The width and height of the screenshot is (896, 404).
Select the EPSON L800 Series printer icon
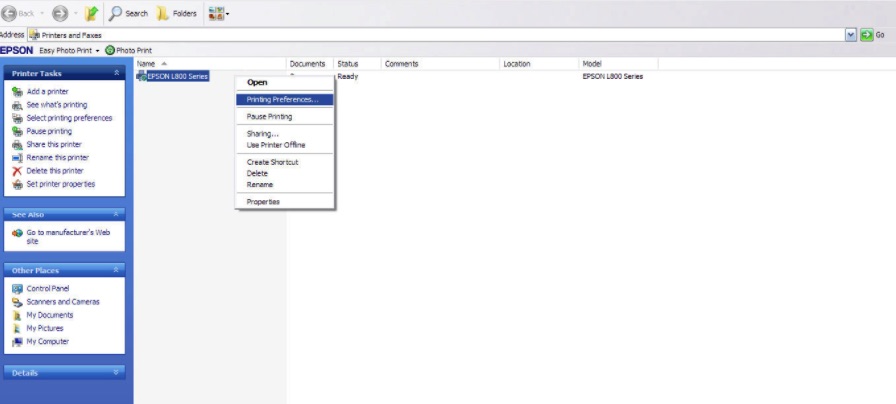coord(141,76)
